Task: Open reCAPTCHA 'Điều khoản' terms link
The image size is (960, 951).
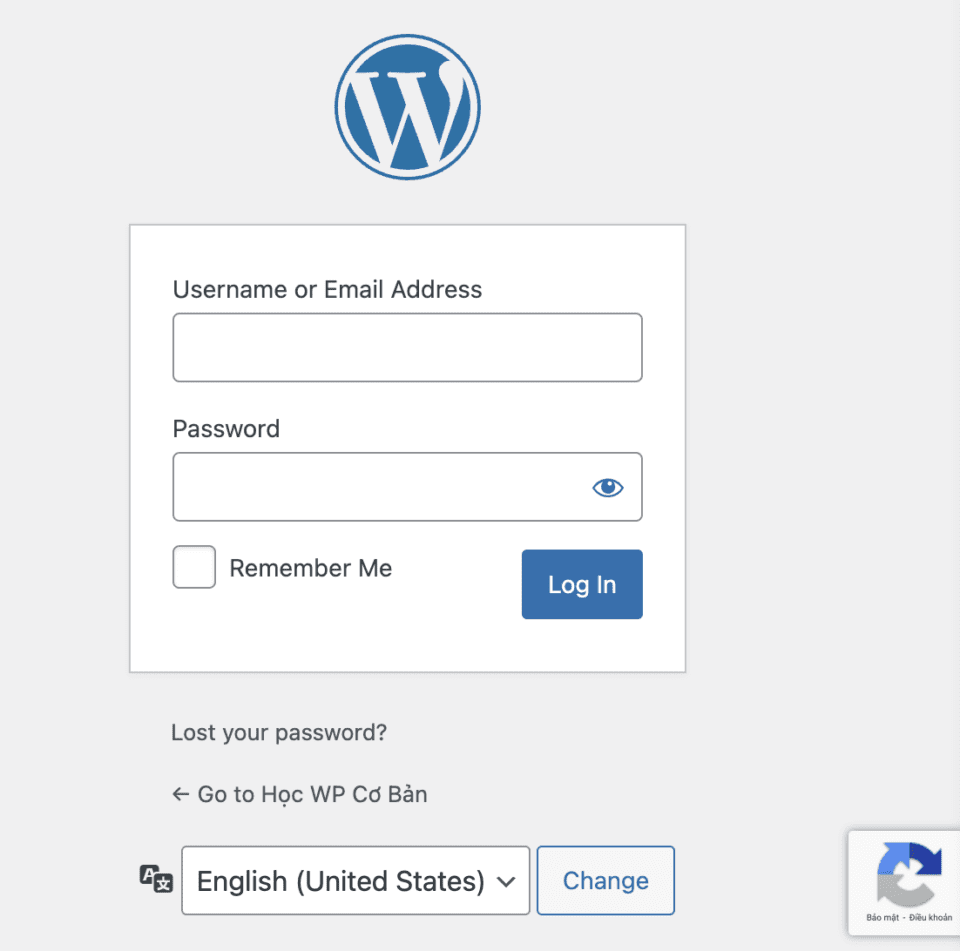Action: click(x=930, y=917)
